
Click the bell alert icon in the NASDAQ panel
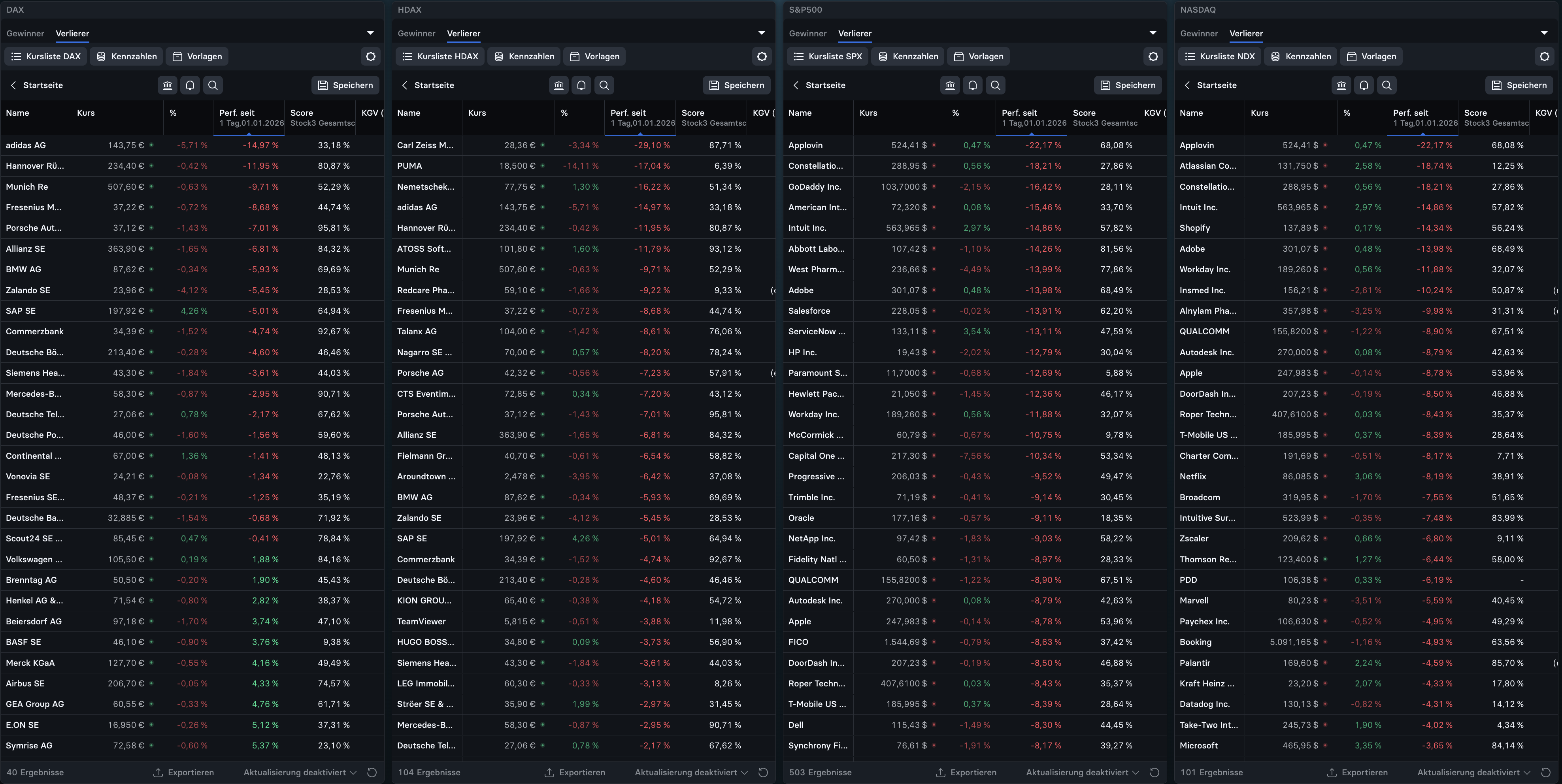click(x=1364, y=85)
